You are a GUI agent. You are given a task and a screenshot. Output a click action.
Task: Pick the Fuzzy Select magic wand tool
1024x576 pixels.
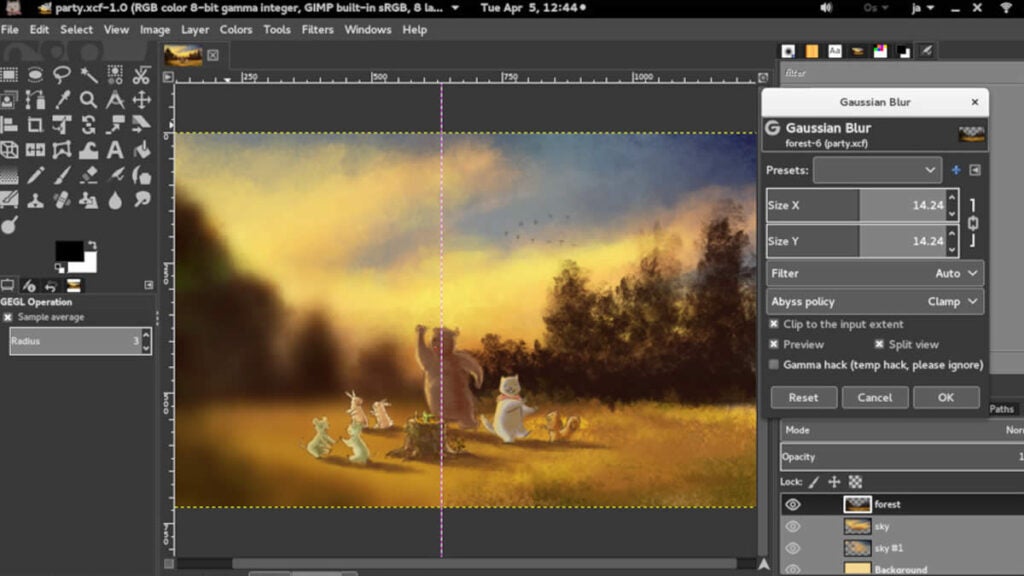point(89,75)
